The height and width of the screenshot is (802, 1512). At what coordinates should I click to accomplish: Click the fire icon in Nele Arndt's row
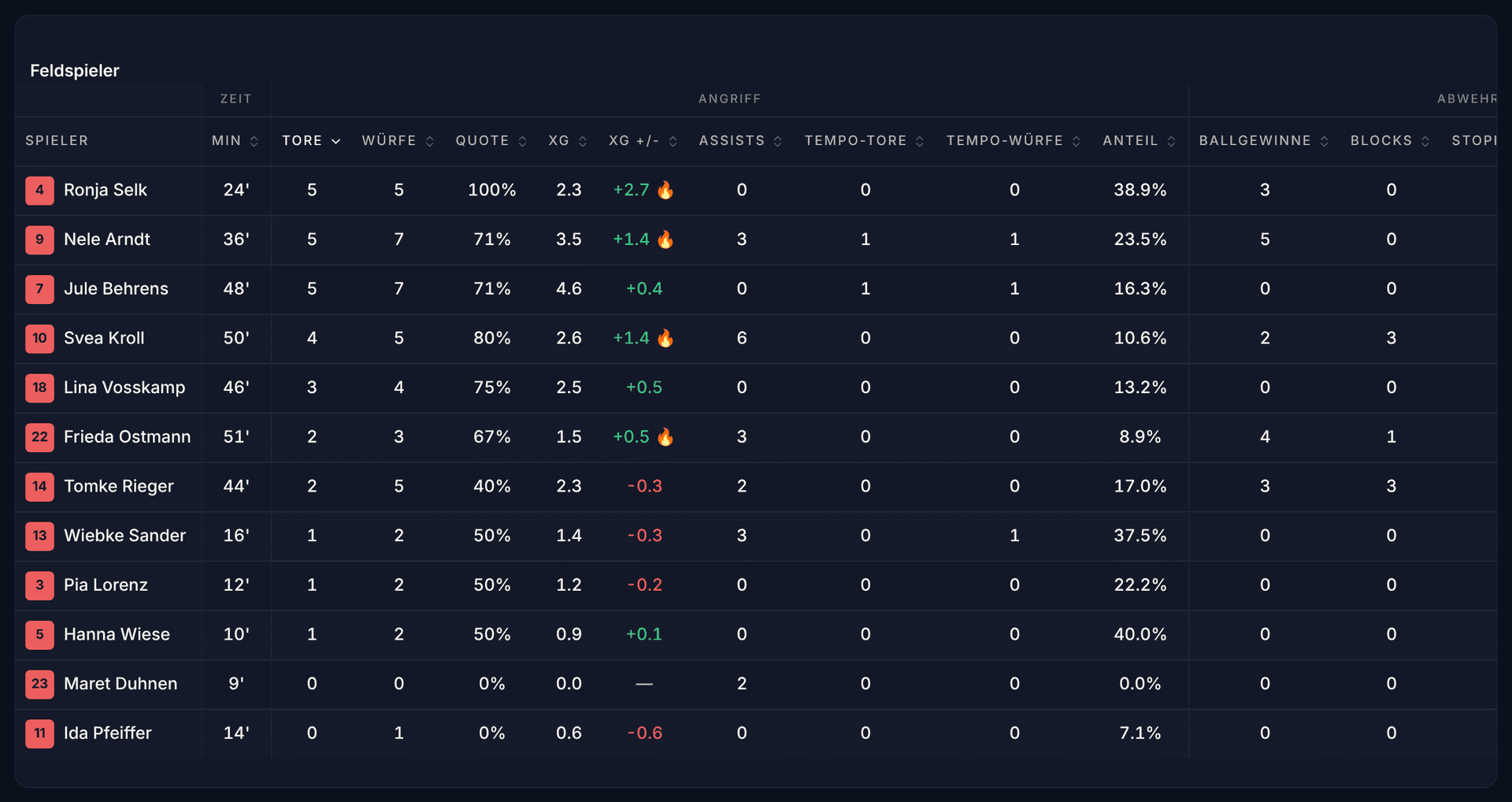tap(665, 239)
